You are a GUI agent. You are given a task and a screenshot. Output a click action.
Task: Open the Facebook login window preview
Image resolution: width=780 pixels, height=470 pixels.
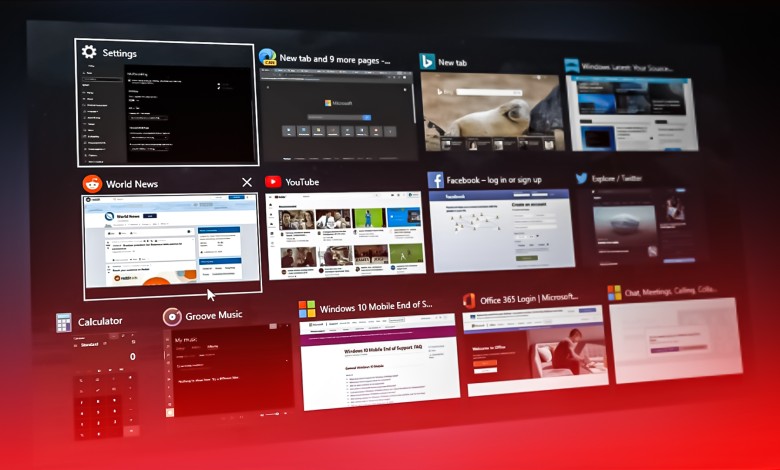502,230
